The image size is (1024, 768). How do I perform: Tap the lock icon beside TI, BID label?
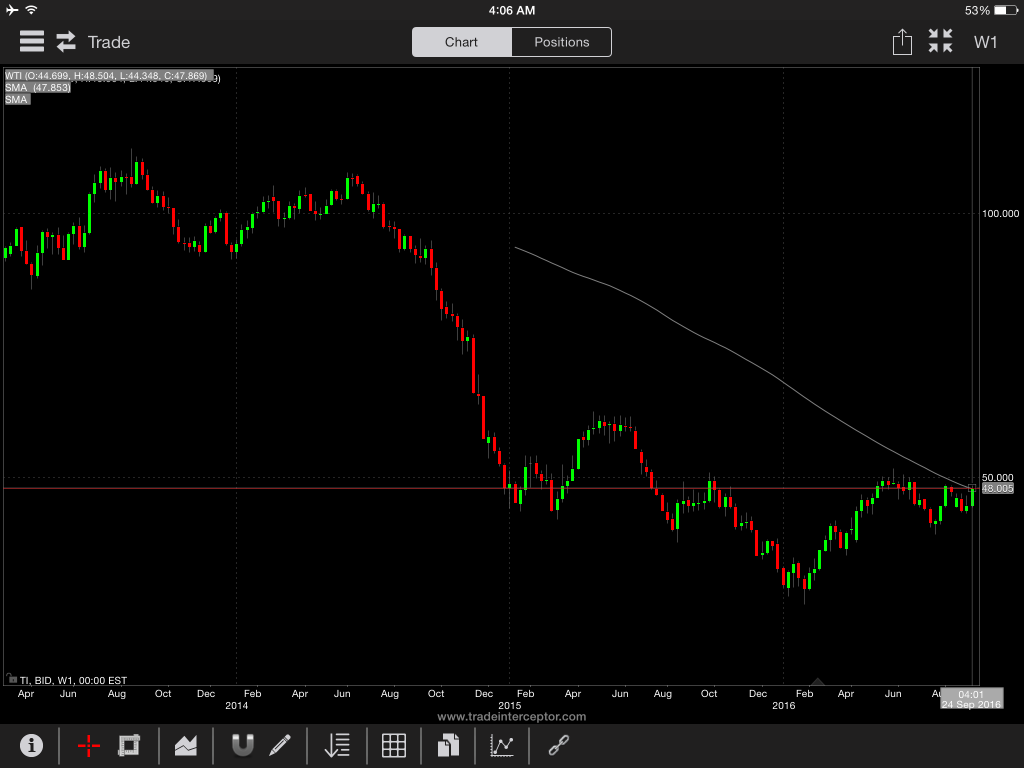tap(11, 679)
